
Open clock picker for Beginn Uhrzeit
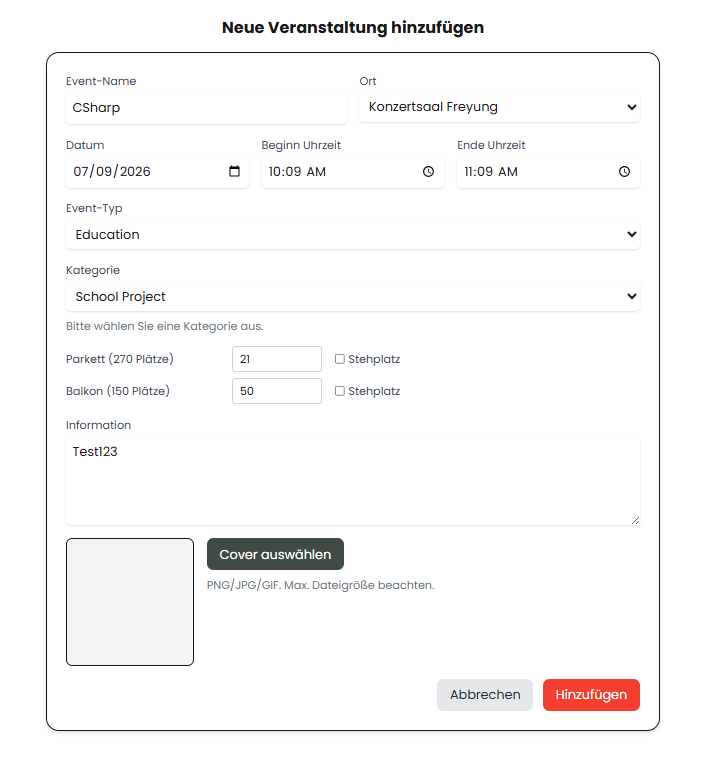[428, 171]
